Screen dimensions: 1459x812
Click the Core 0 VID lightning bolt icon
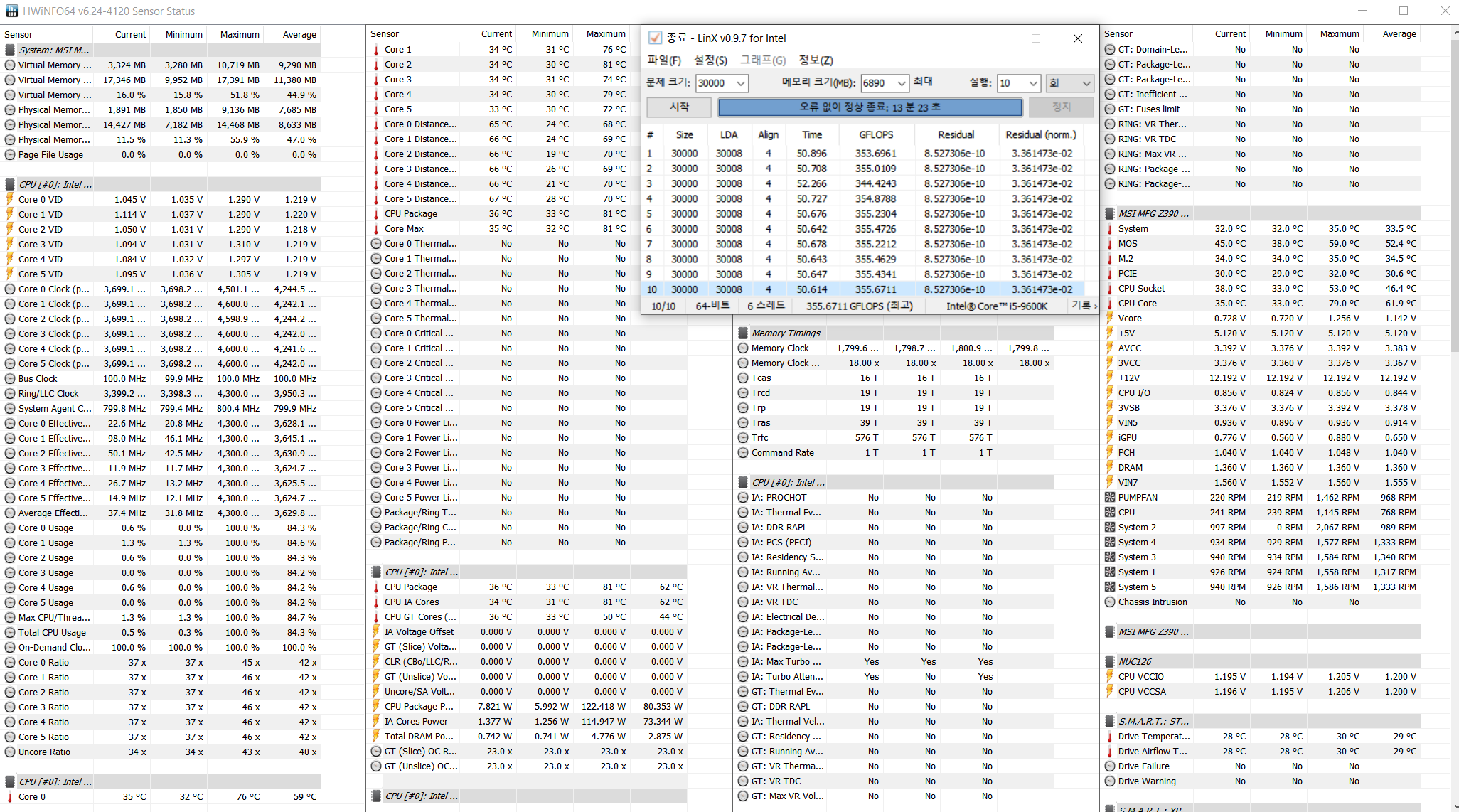[x=10, y=199]
